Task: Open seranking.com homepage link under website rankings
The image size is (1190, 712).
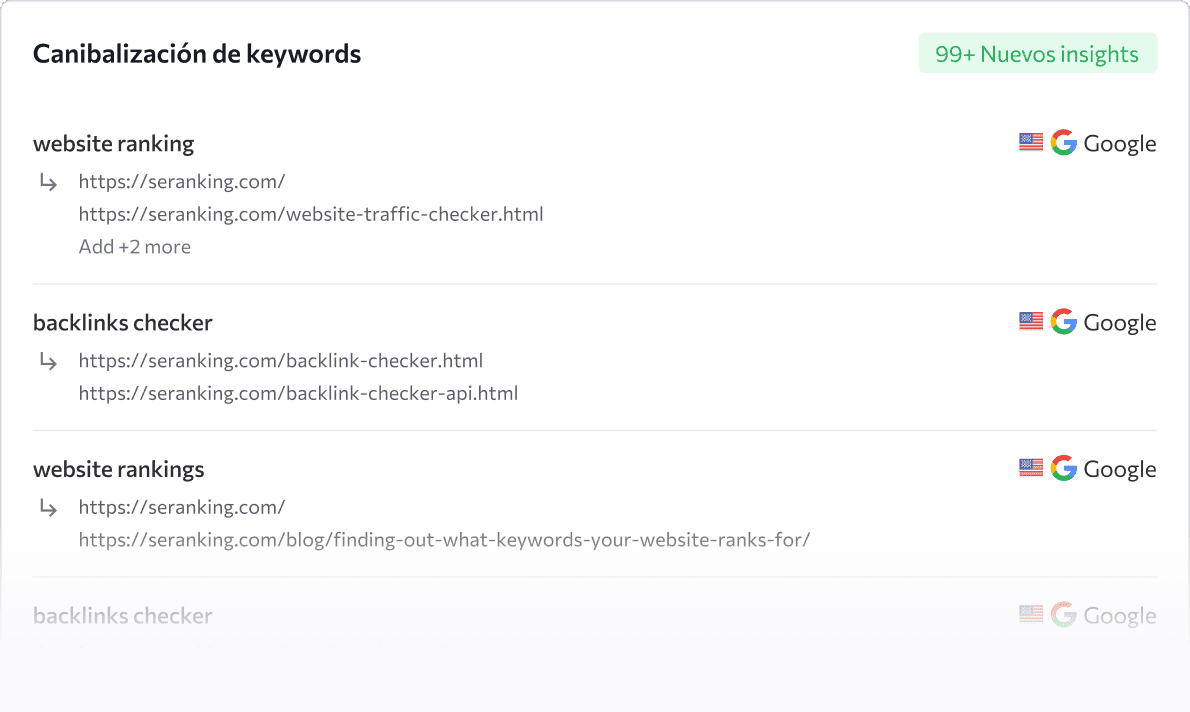Action: click(182, 507)
